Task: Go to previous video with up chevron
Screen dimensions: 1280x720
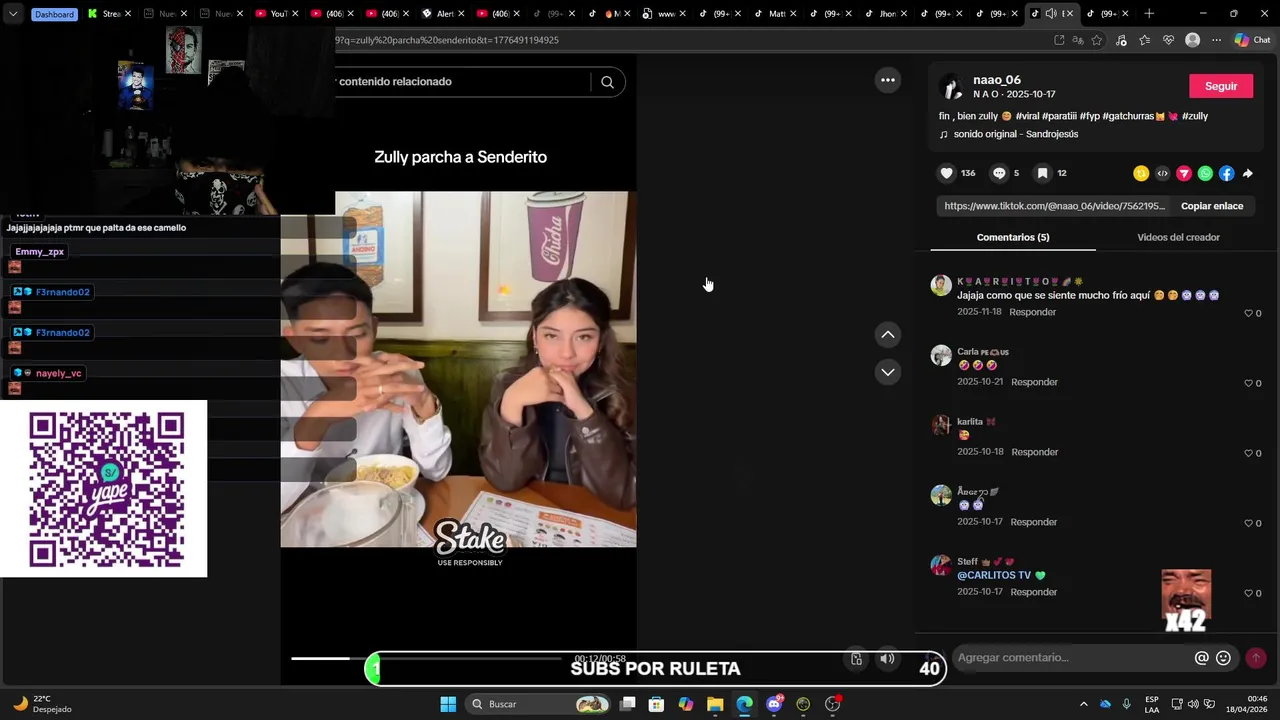Action: 888,335
